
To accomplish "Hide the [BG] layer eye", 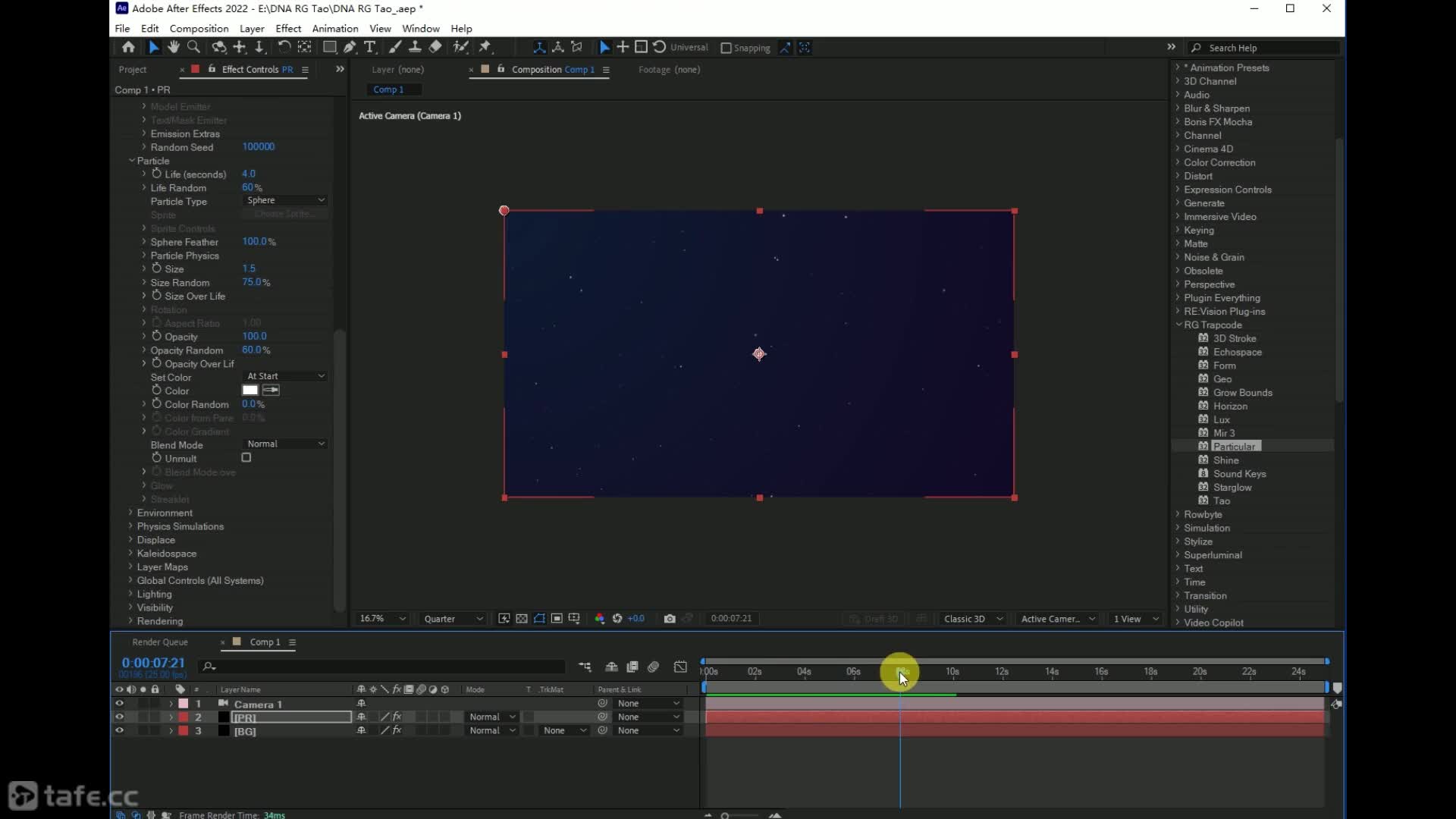I will click(119, 731).
